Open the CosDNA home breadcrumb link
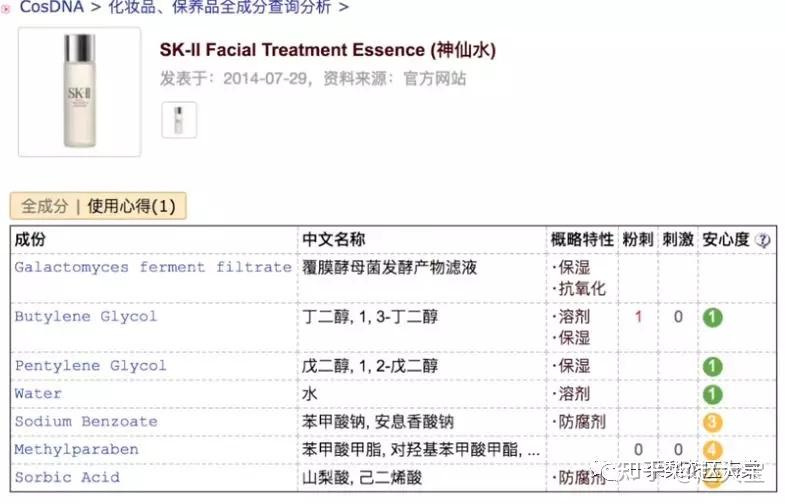Screen dimensions: 785x504 [x=51, y=7]
